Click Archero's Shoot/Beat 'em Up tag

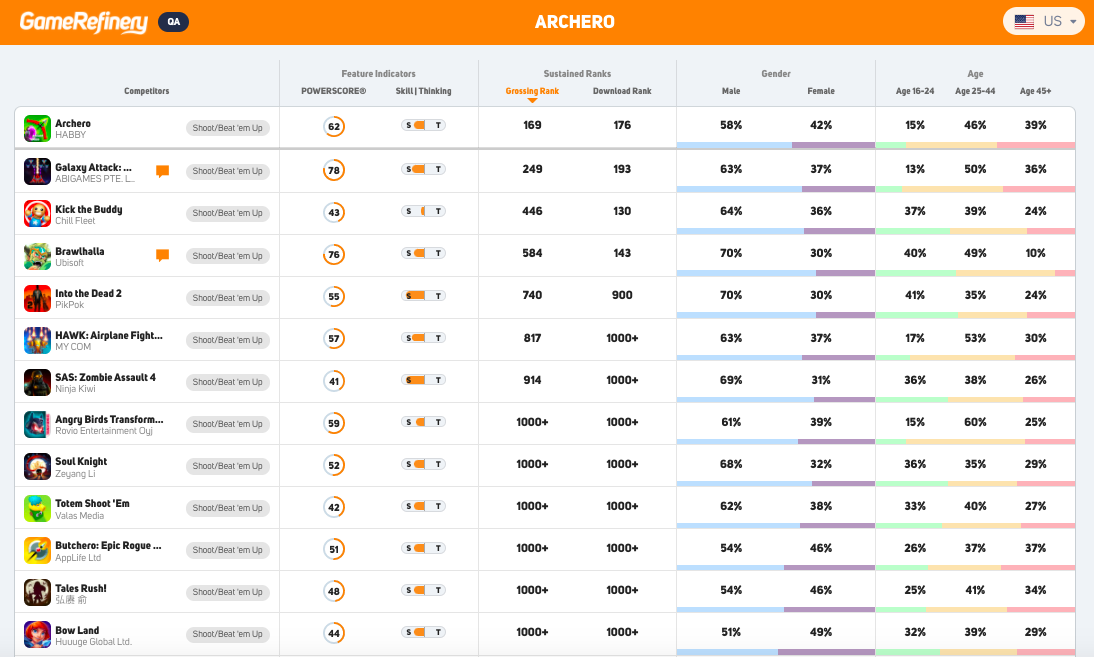pyautogui.click(x=227, y=128)
